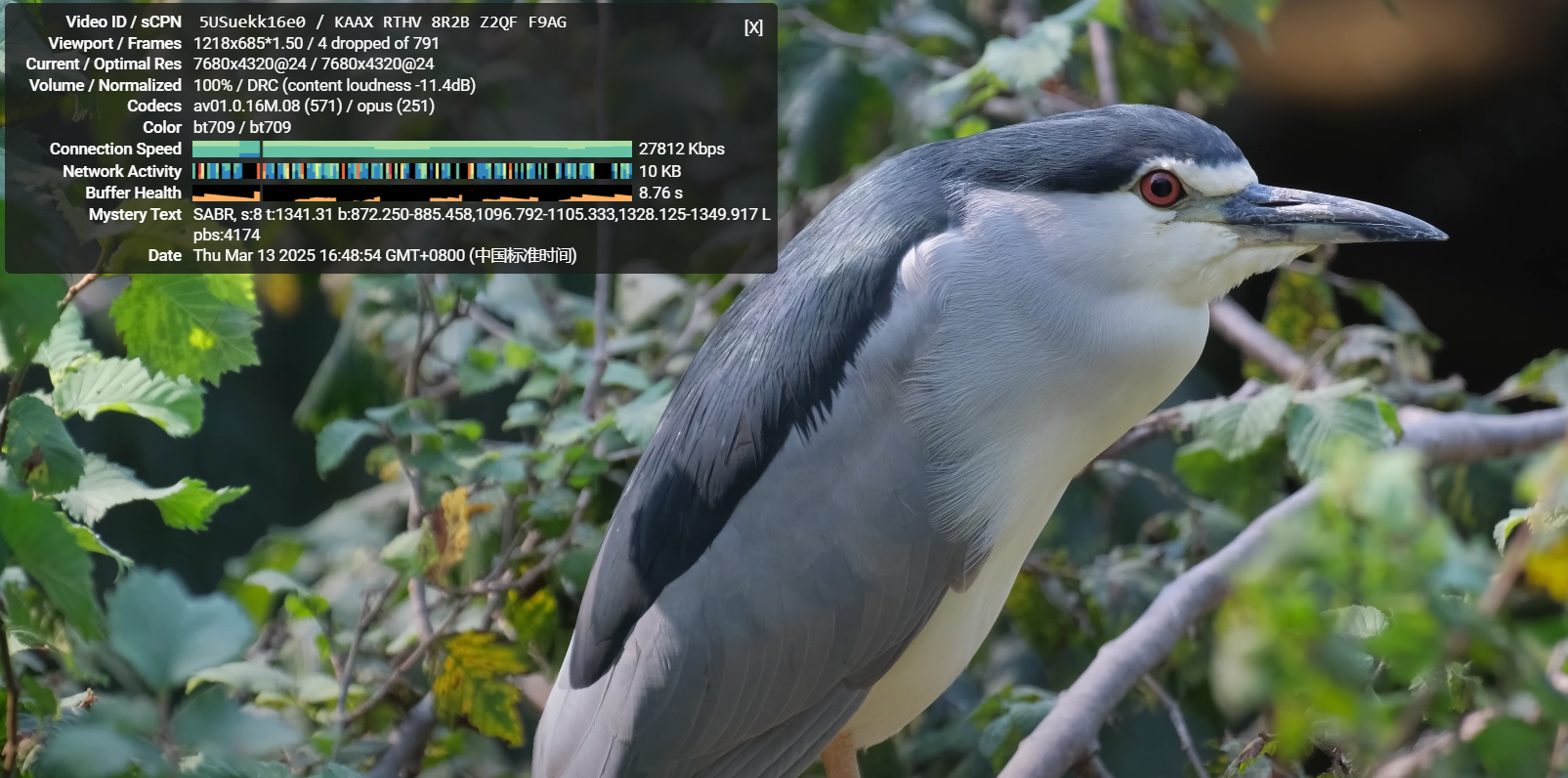Click the Connection Speed graph bar
Viewport: 1568px width, 778px height.
point(411,149)
